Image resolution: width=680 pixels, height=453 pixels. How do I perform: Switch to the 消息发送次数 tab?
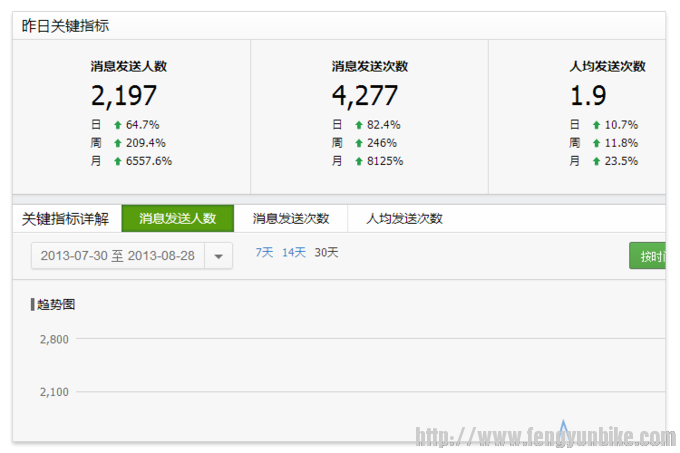[290, 218]
